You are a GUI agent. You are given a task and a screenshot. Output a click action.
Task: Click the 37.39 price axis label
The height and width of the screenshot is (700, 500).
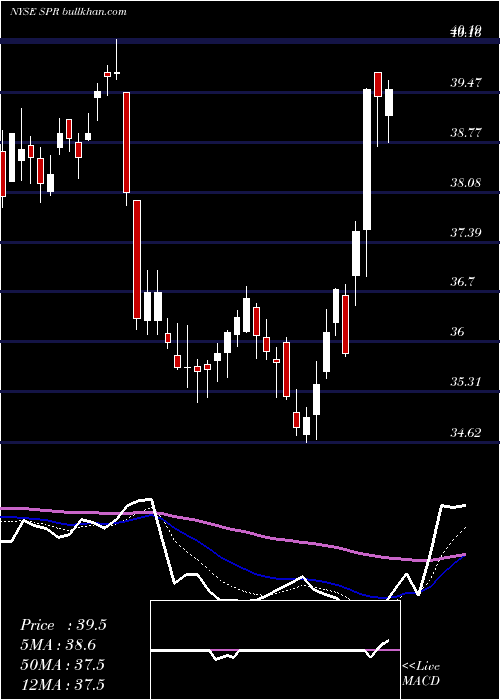pos(466,232)
